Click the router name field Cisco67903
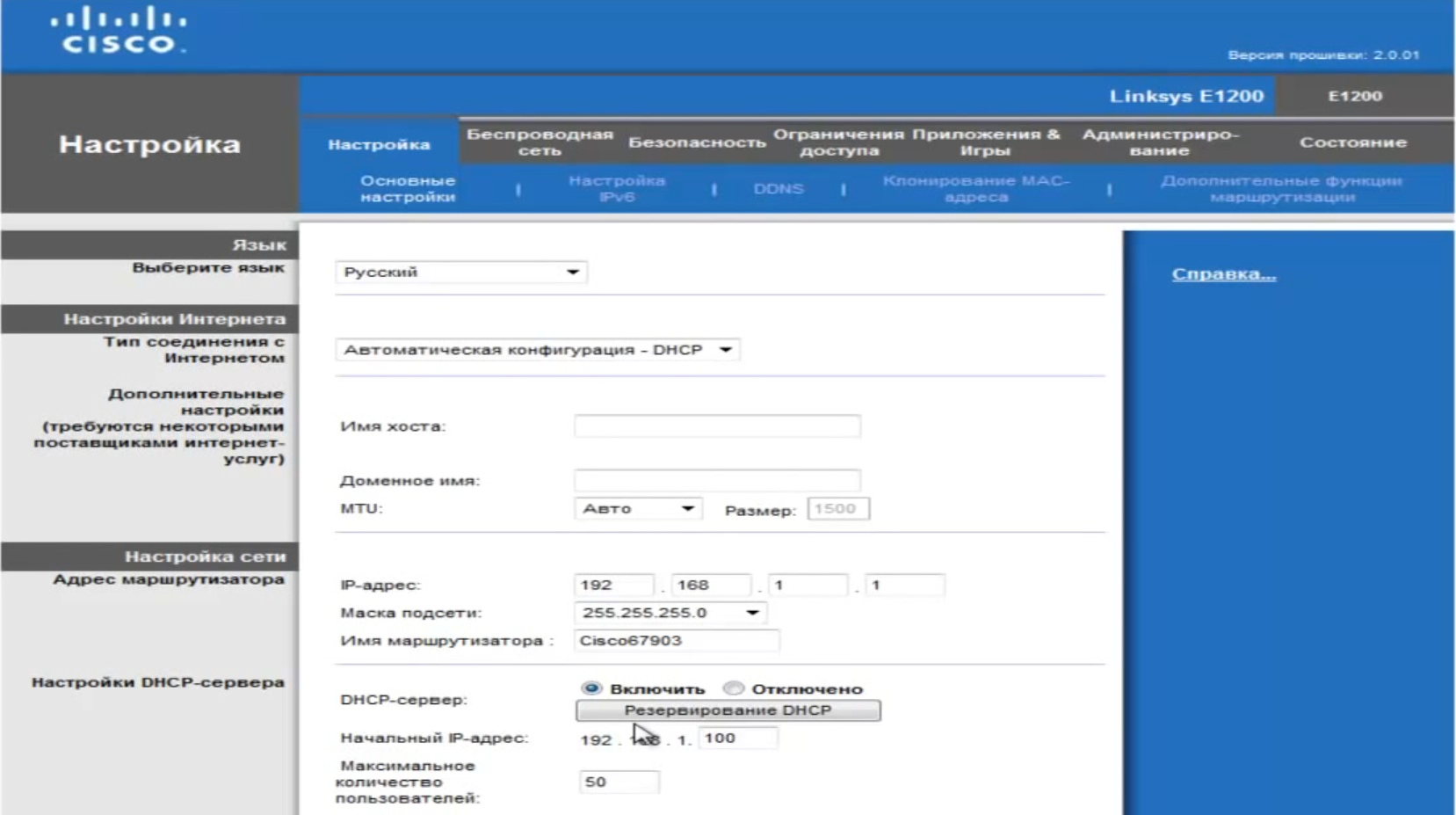This screenshot has width=1456, height=815. click(x=676, y=641)
